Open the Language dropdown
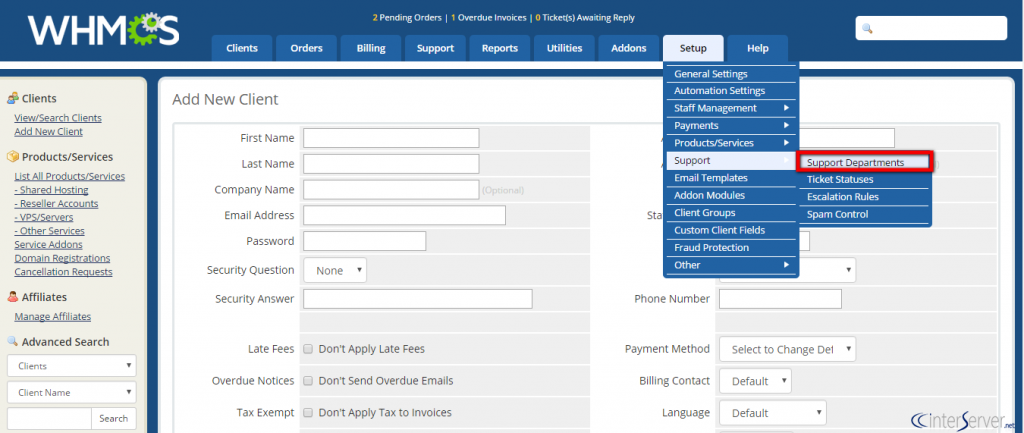1024x433 pixels. (773, 413)
